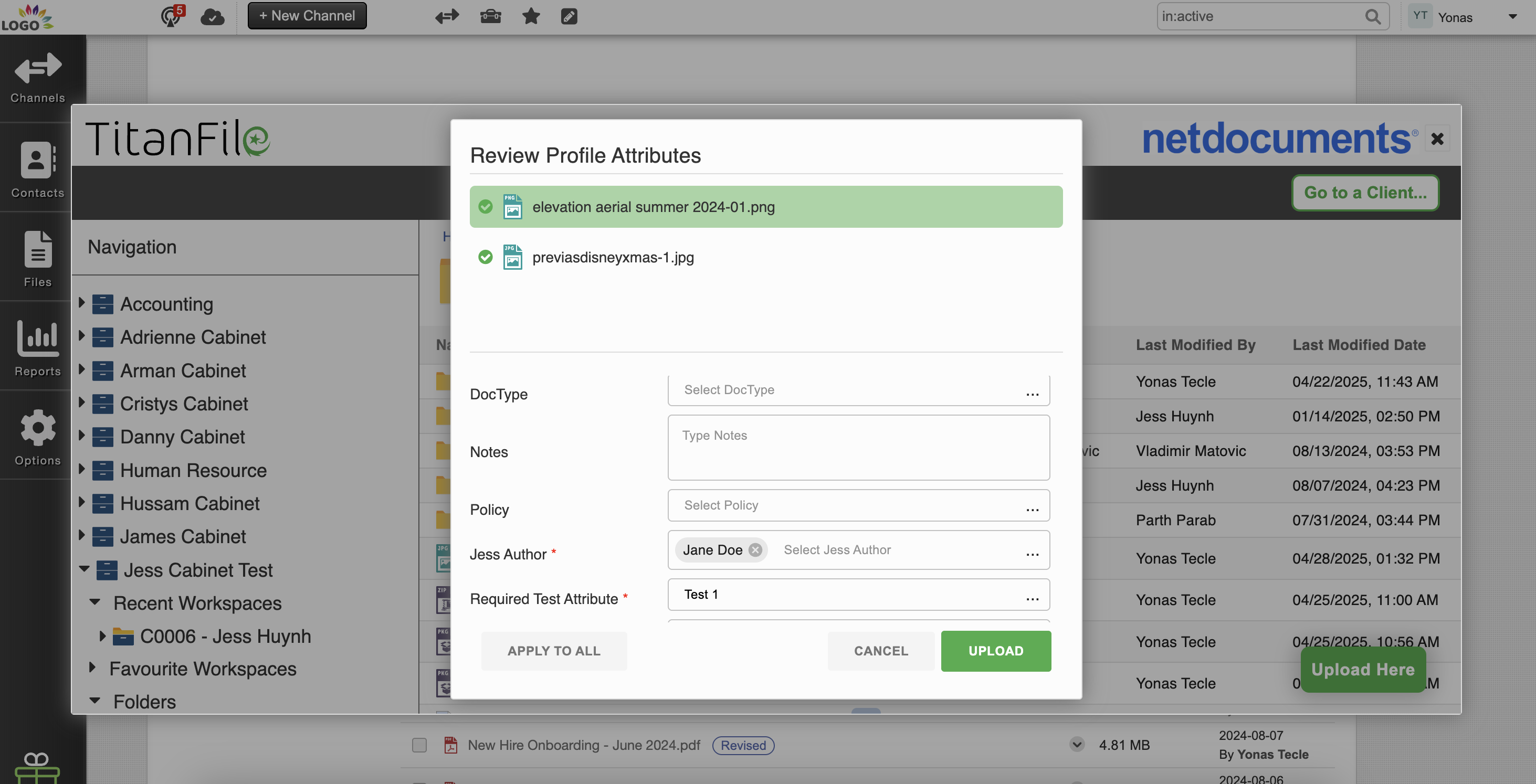
Task: Click the LOGO image in top corner
Action: tap(26, 17)
